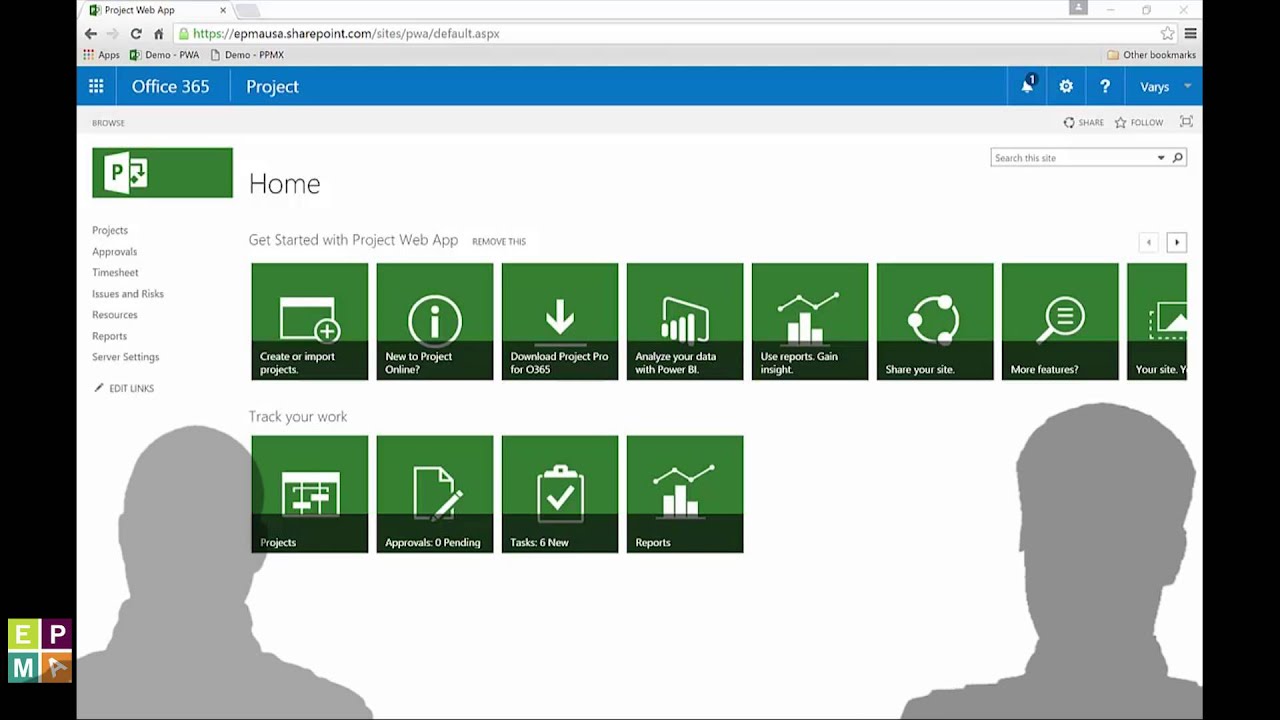
Task: Open Issues and Risks link
Action: pos(128,294)
